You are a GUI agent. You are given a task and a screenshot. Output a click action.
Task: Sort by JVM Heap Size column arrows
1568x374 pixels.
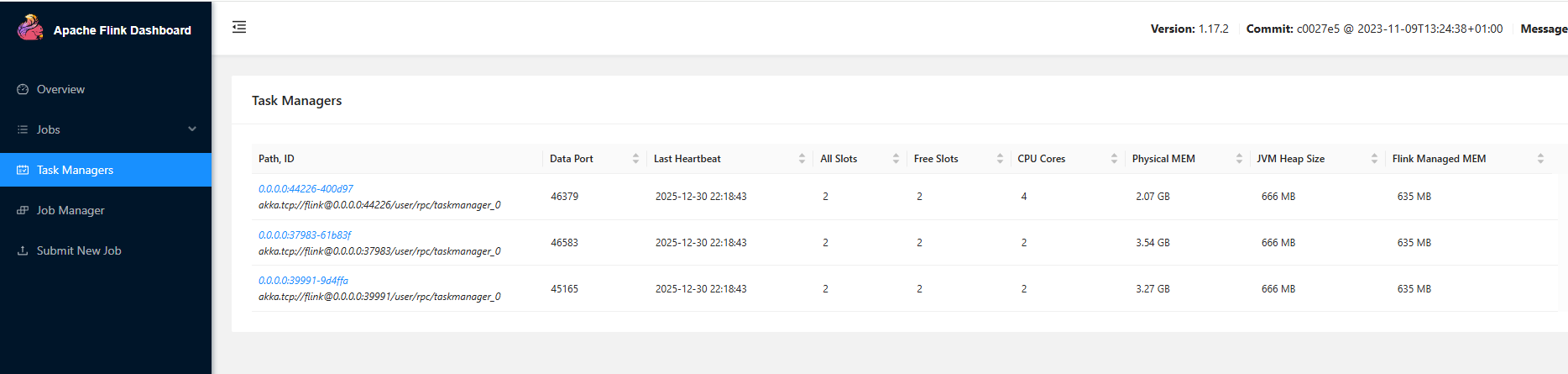pyautogui.click(x=1374, y=159)
